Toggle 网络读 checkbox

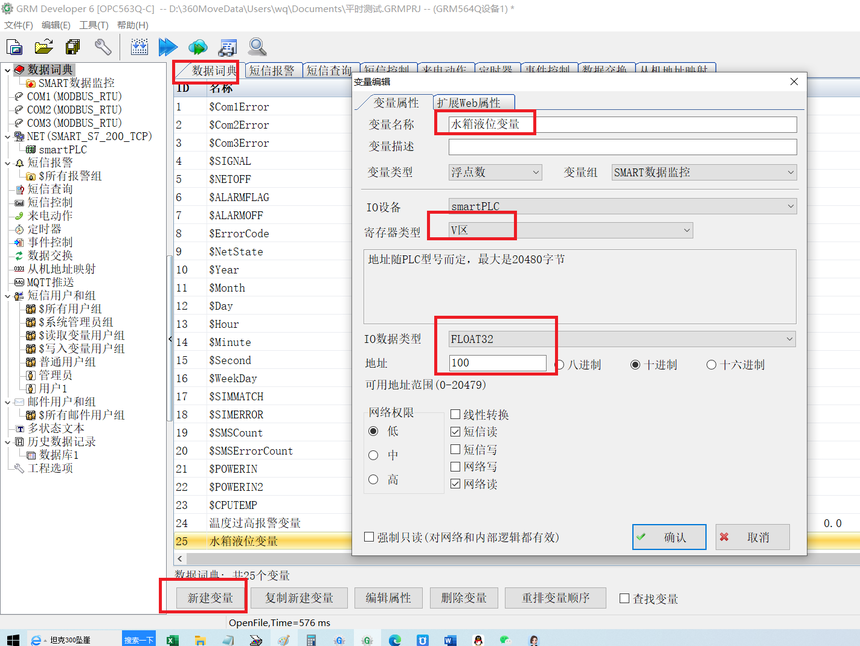pyautogui.click(x=455, y=484)
